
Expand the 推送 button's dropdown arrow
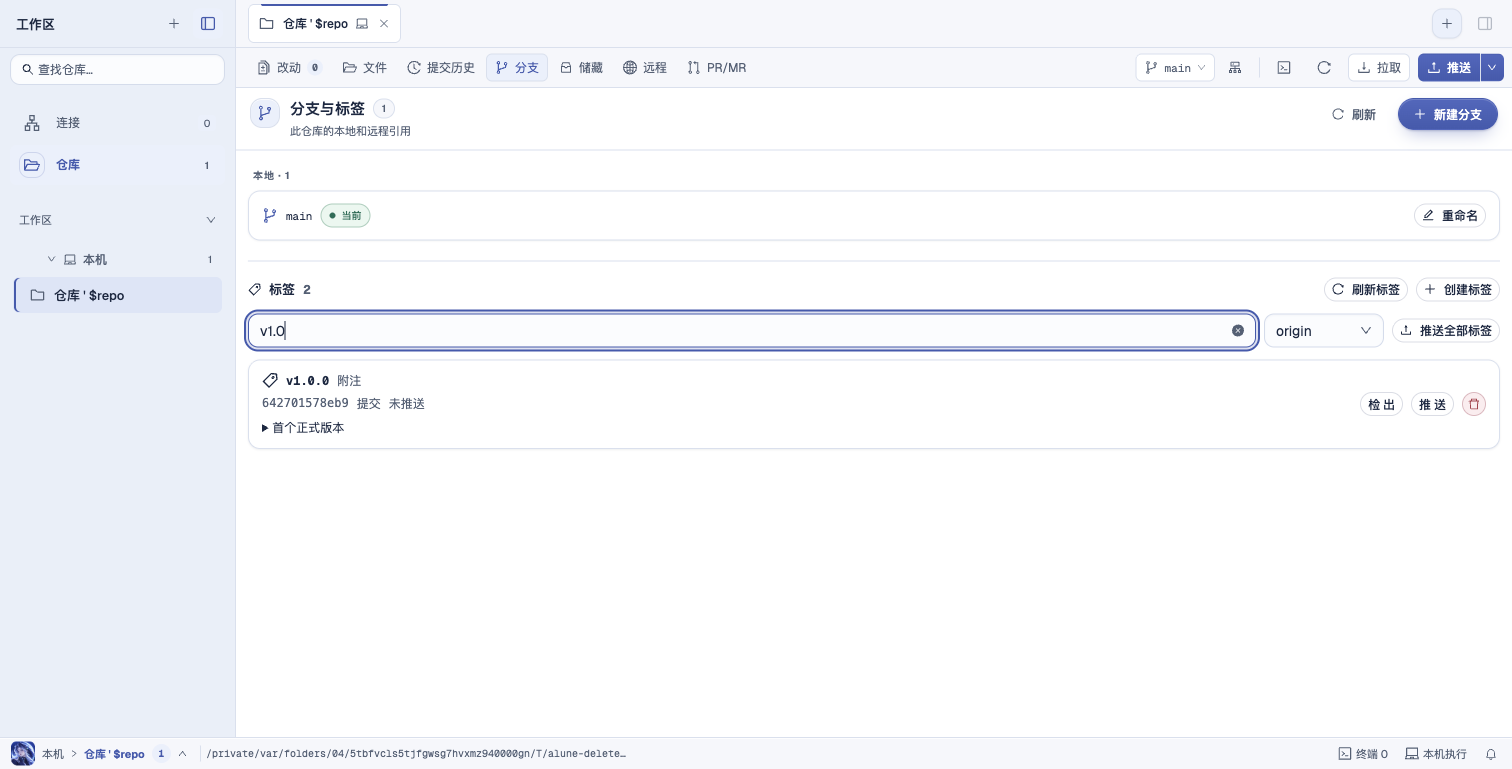(1492, 67)
